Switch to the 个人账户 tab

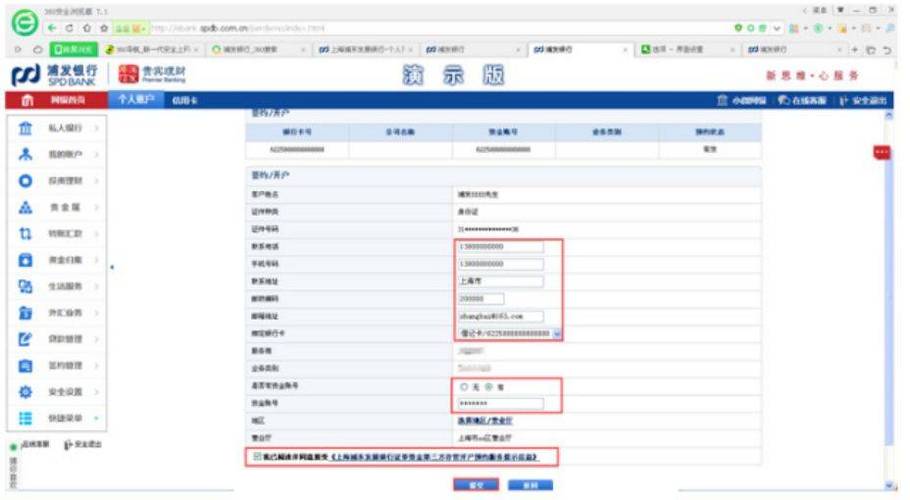tap(136, 100)
